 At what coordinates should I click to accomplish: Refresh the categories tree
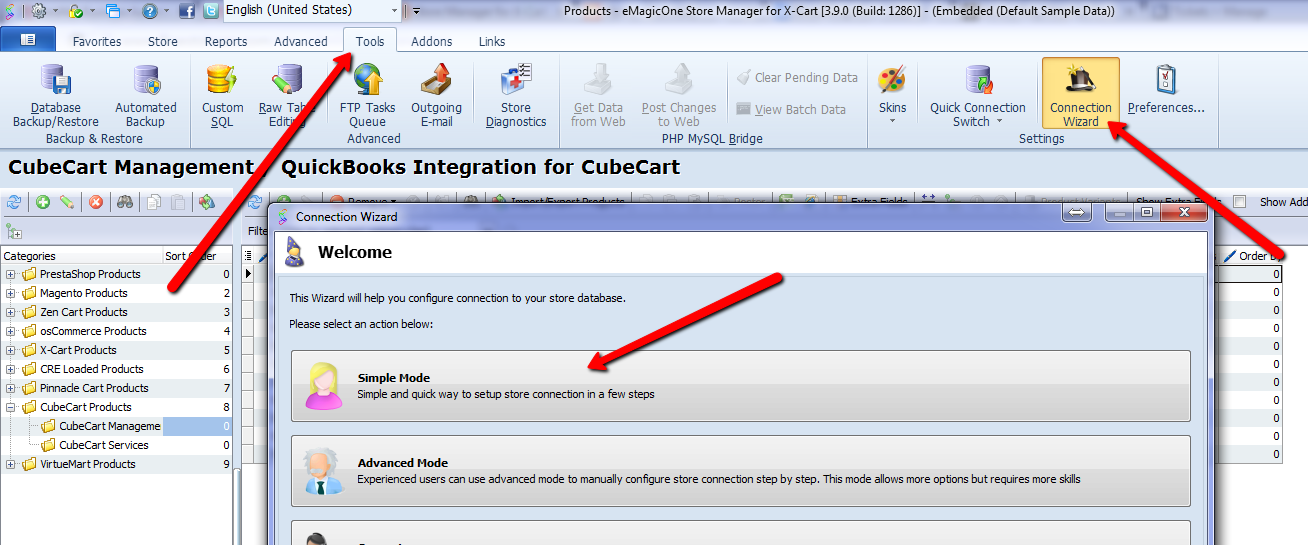14,202
